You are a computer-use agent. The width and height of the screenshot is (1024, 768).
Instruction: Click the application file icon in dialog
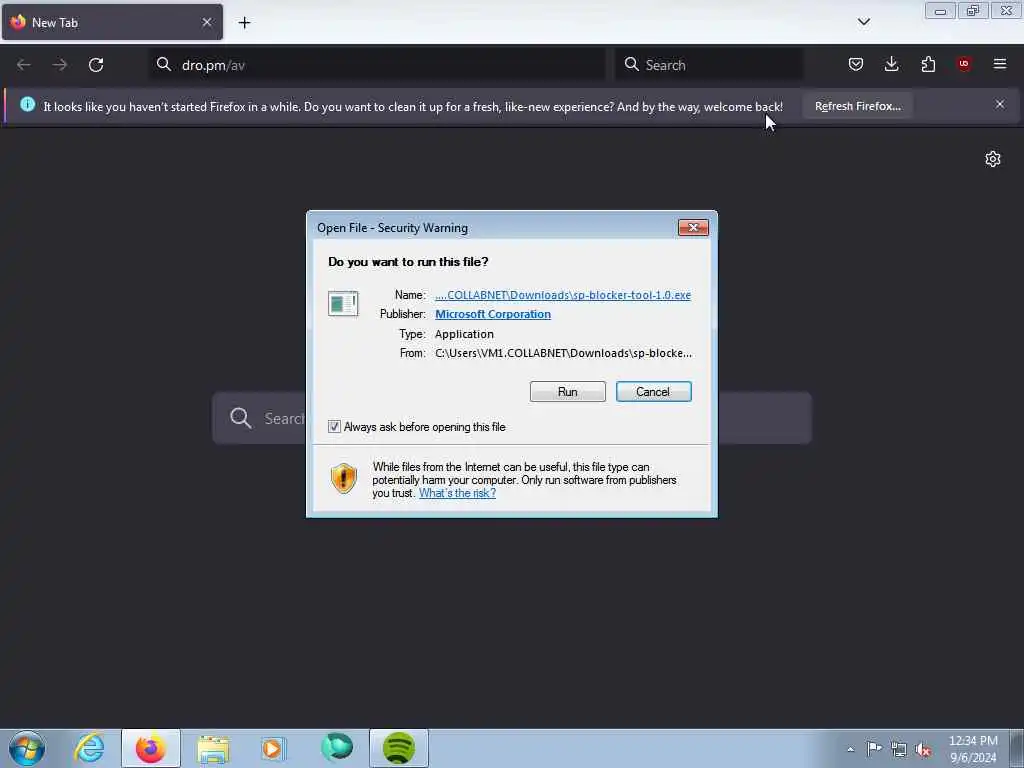coord(343,304)
